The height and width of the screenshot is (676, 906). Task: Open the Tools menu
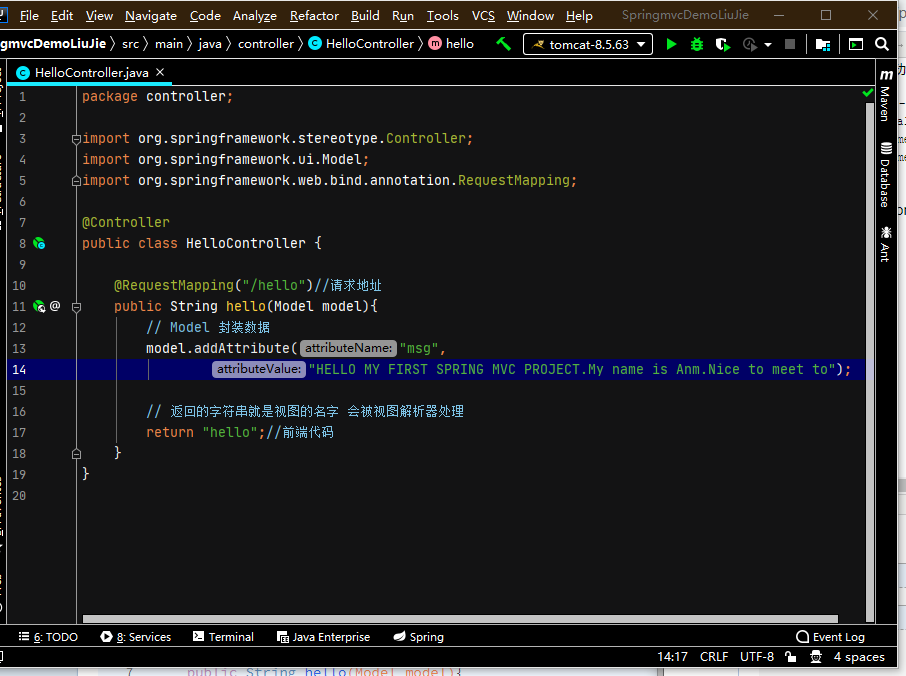click(443, 16)
